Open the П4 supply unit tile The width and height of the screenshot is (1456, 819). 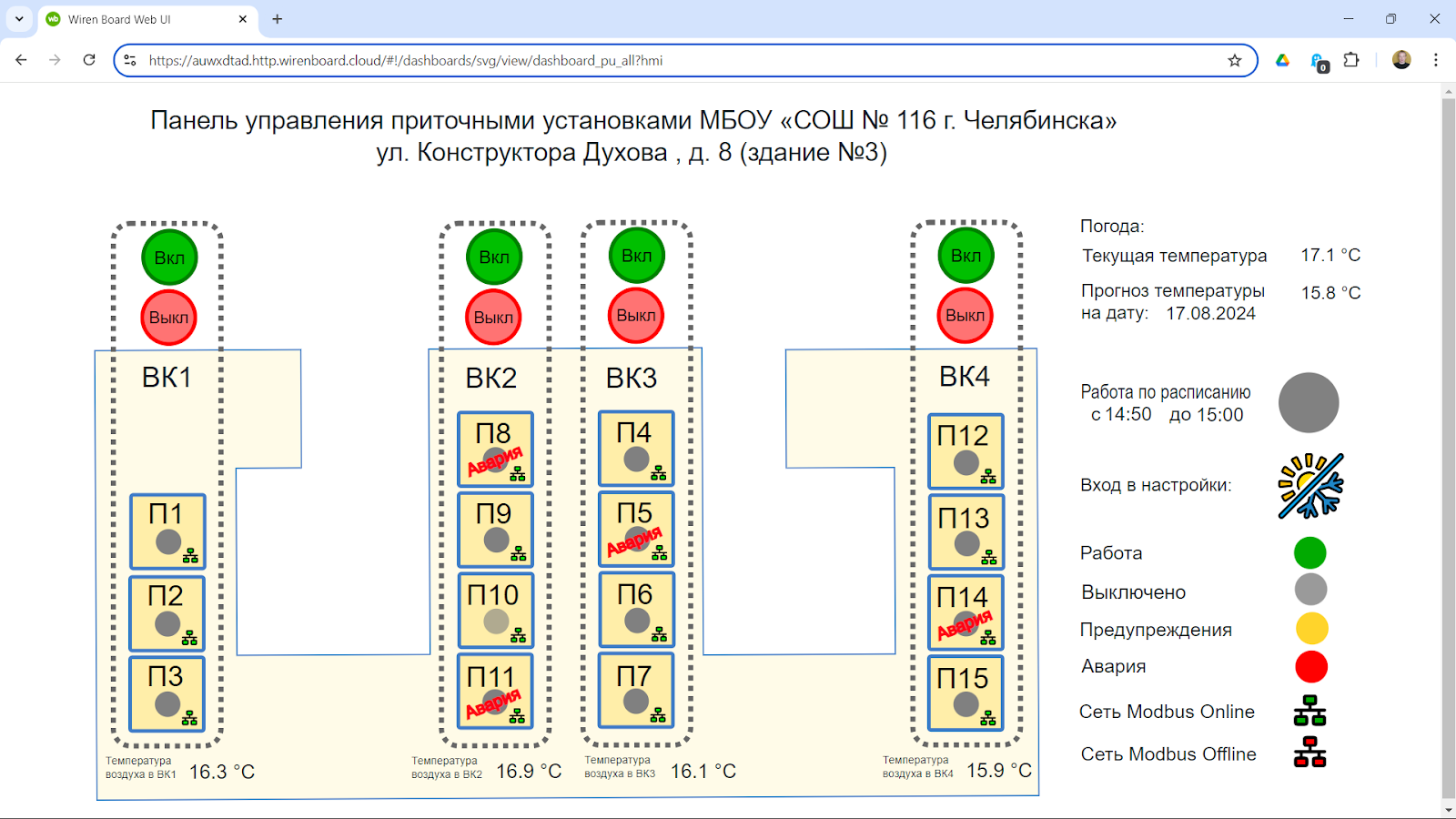pyautogui.click(x=636, y=449)
